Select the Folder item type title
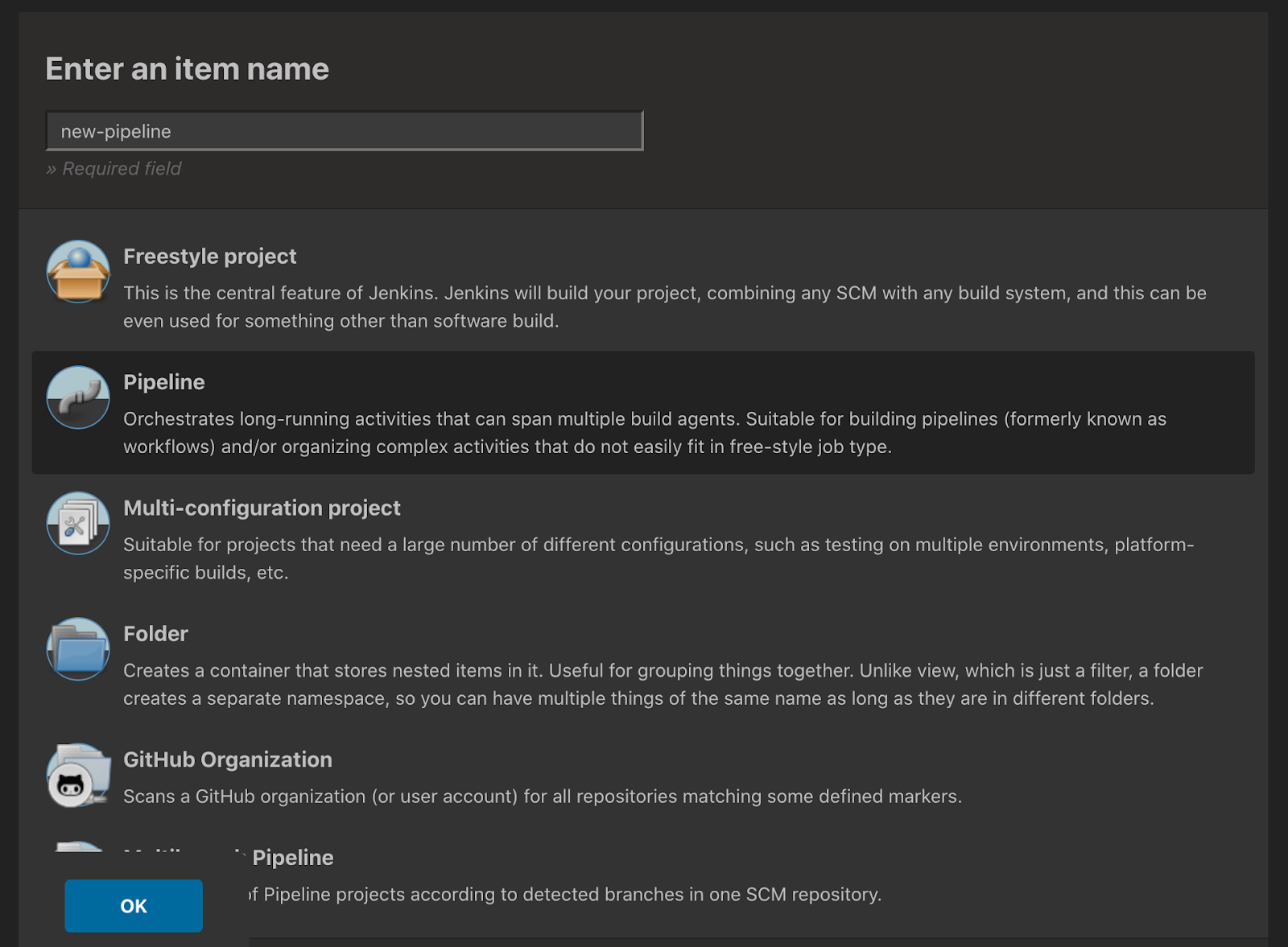The image size is (1288, 947). [x=155, y=634]
